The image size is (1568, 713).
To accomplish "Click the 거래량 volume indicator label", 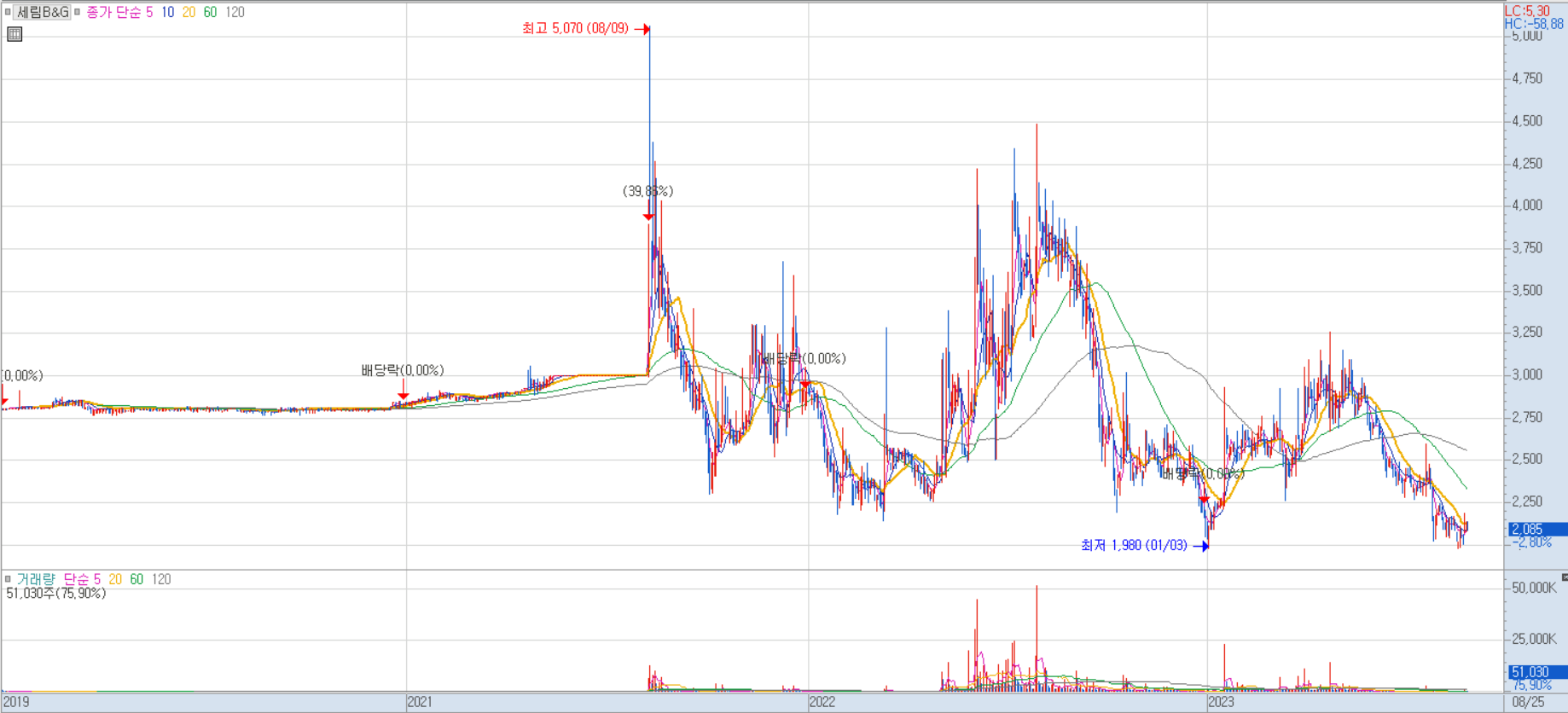I will [35, 579].
